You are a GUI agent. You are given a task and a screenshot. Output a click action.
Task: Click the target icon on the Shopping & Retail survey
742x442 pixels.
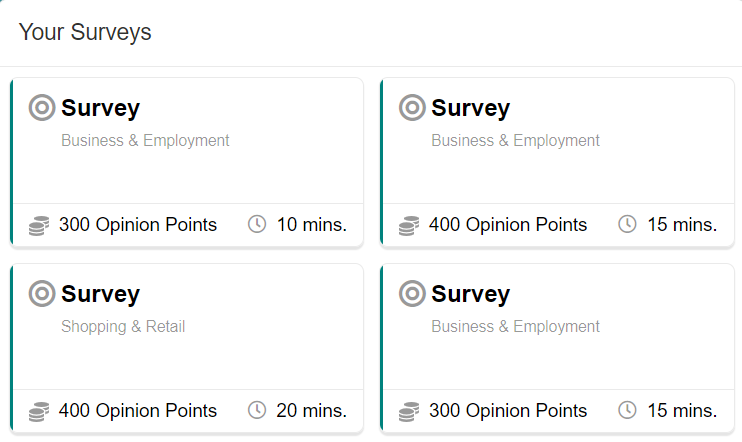pos(42,293)
